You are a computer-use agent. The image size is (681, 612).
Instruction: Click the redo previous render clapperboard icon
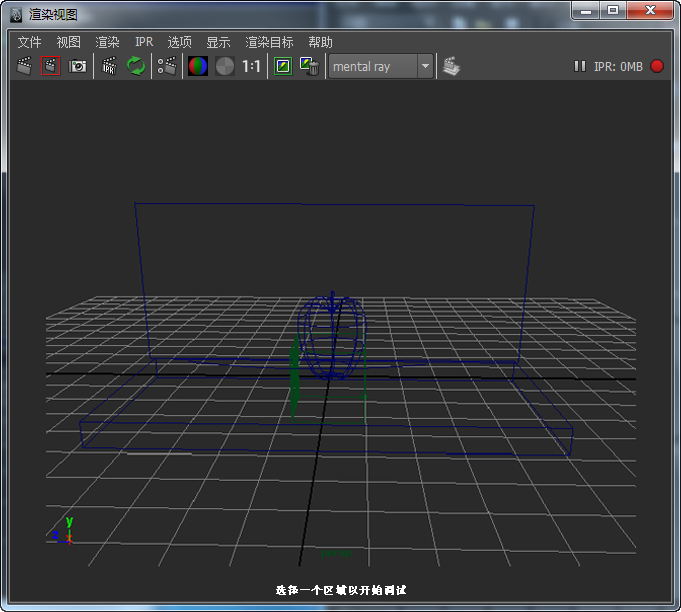pos(24,66)
